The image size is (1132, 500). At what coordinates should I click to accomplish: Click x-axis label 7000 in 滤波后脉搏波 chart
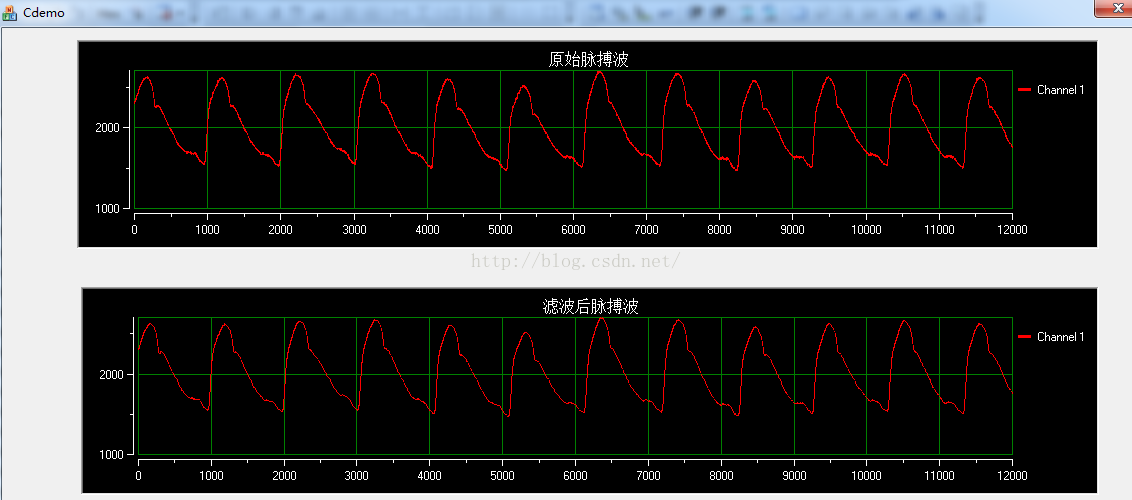tap(648, 475)
